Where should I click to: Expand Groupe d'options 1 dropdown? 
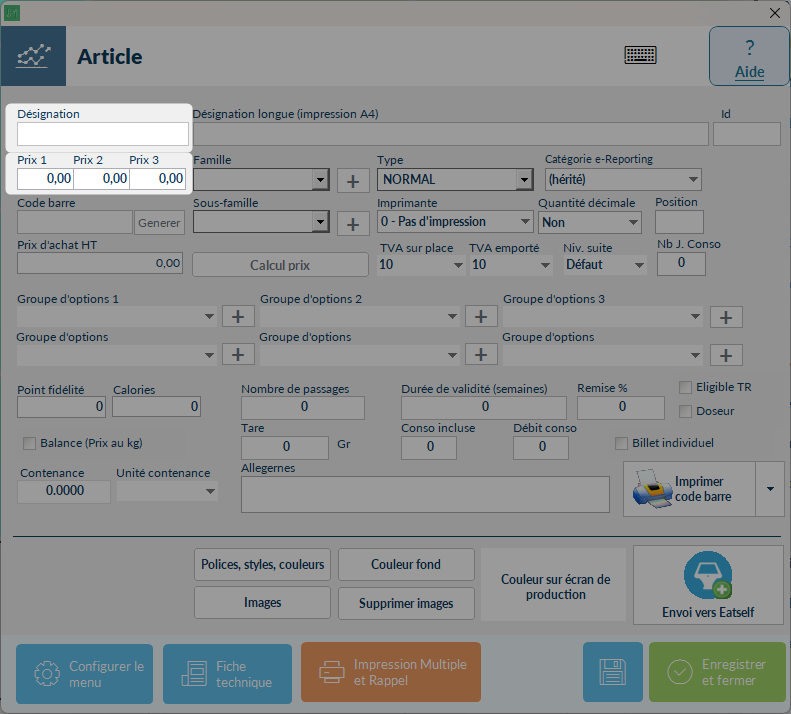tap(117, 316)
